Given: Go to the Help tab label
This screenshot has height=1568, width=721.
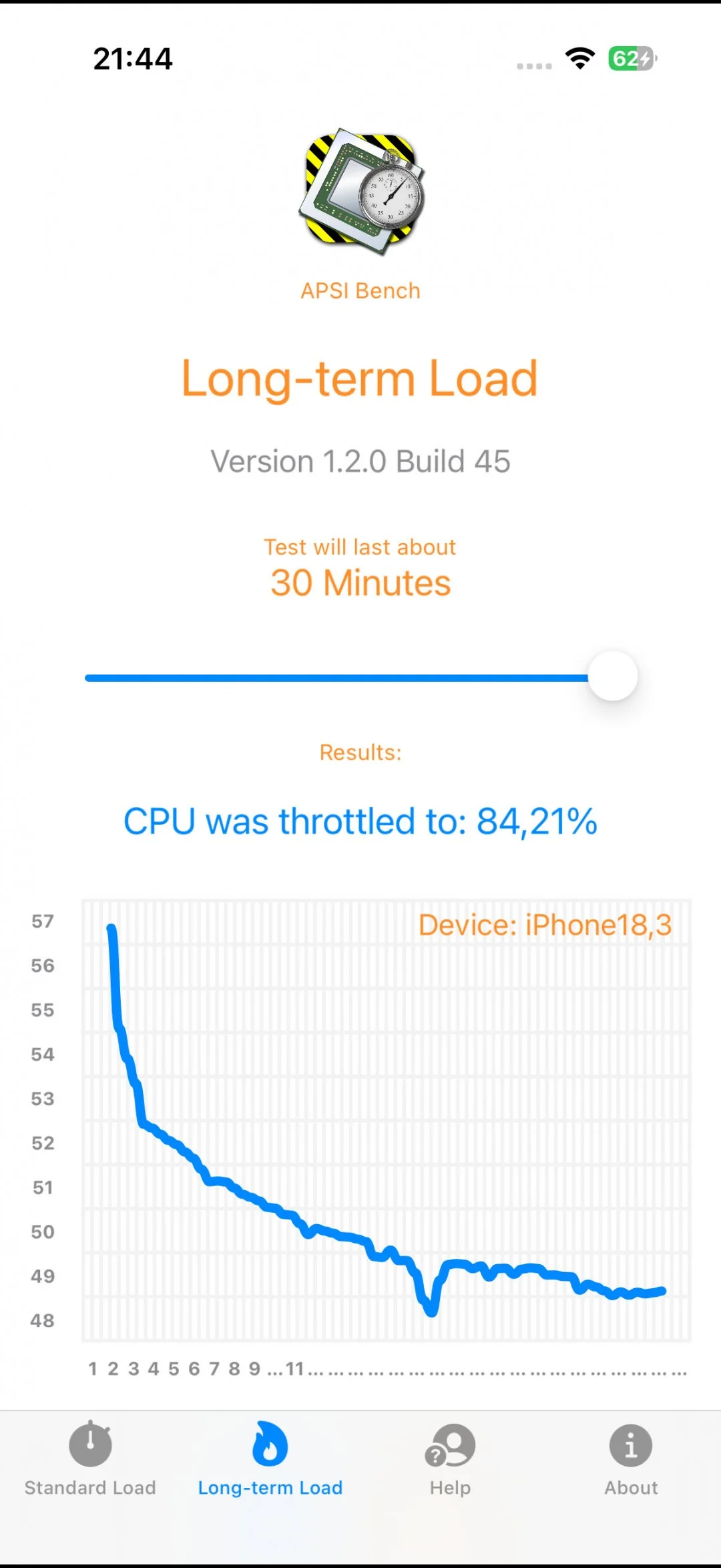Looking at the screenshot, I should pyautogui.click(x=451, y=1488).
